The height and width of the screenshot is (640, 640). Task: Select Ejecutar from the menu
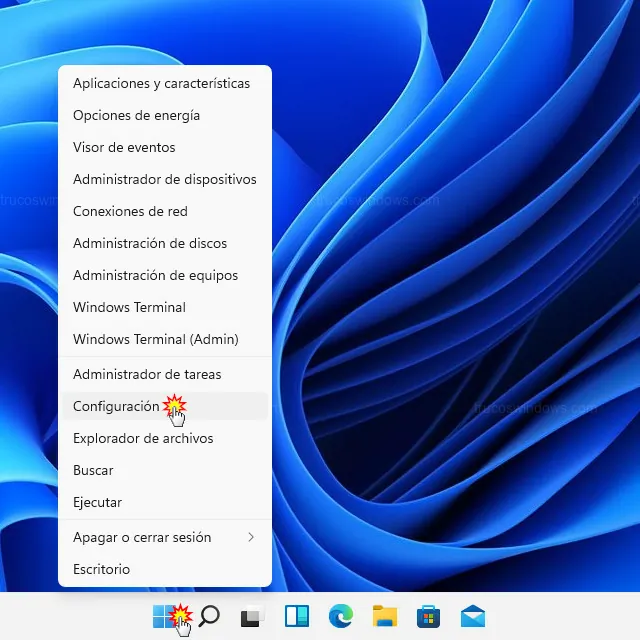point(98,502)
